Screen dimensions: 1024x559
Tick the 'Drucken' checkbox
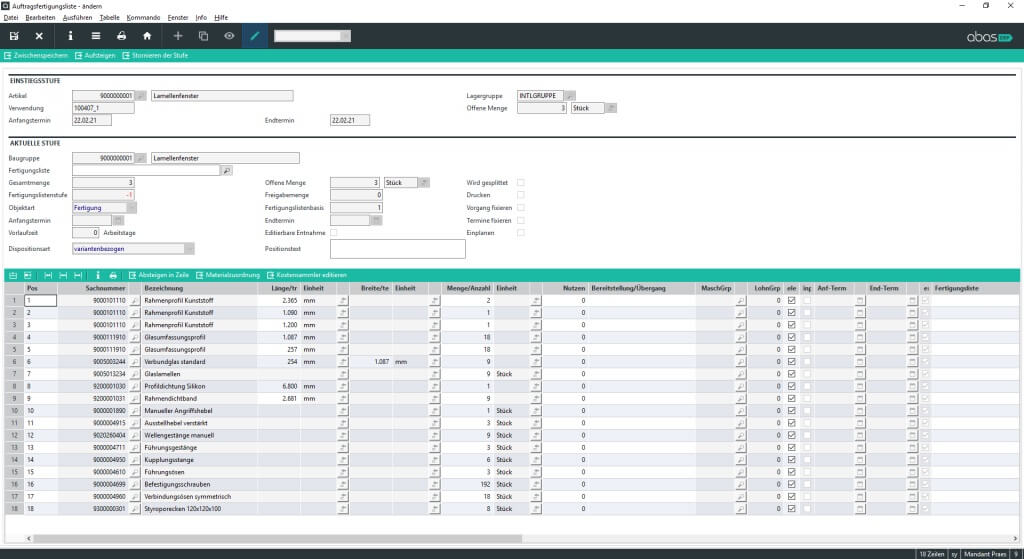520,195
